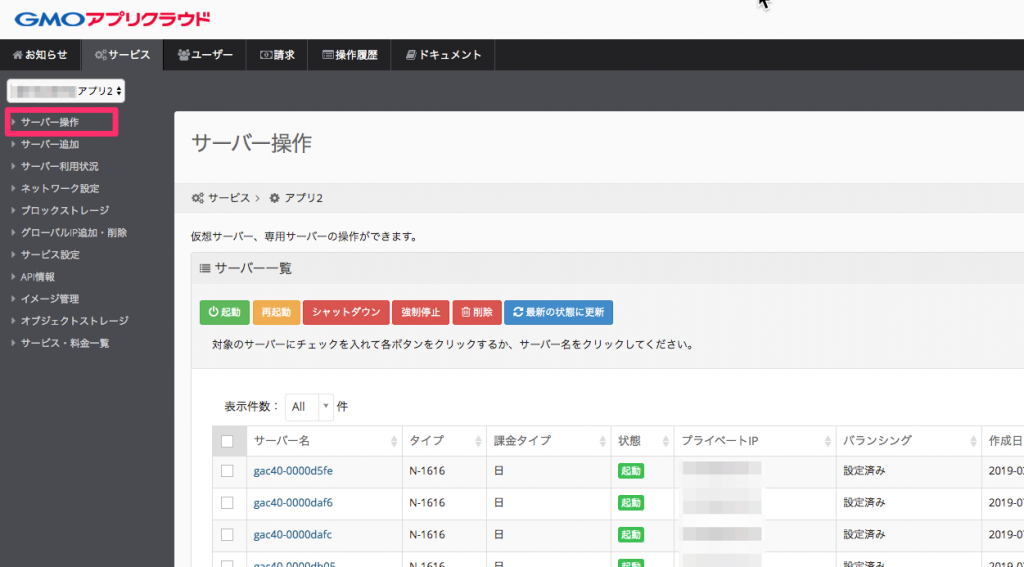Open the ユーザー tab
Image resolution: width=1024 pixels, height=567 pixels.
point(205,55)
